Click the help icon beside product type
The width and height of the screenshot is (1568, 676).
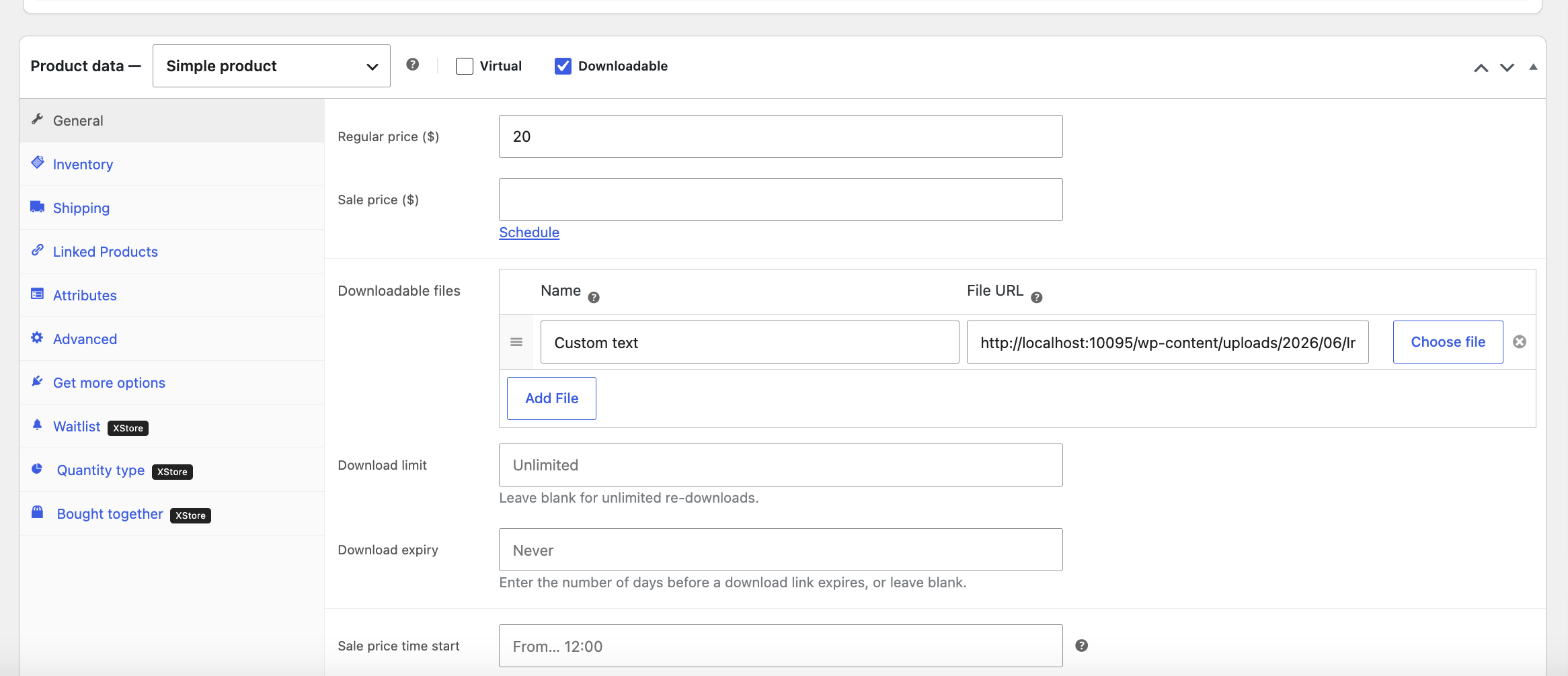[x=413, y=65]
